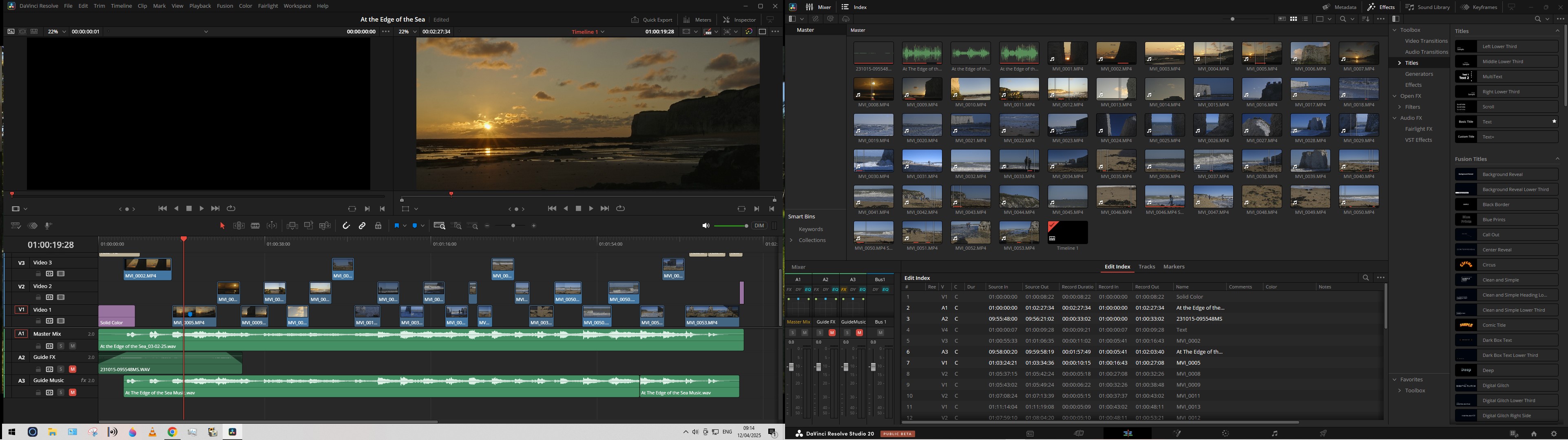Mute monitor volume speaker icon
Image resolution: width=1568 pixels, height=440 pixels.
(x=705, y=226)
